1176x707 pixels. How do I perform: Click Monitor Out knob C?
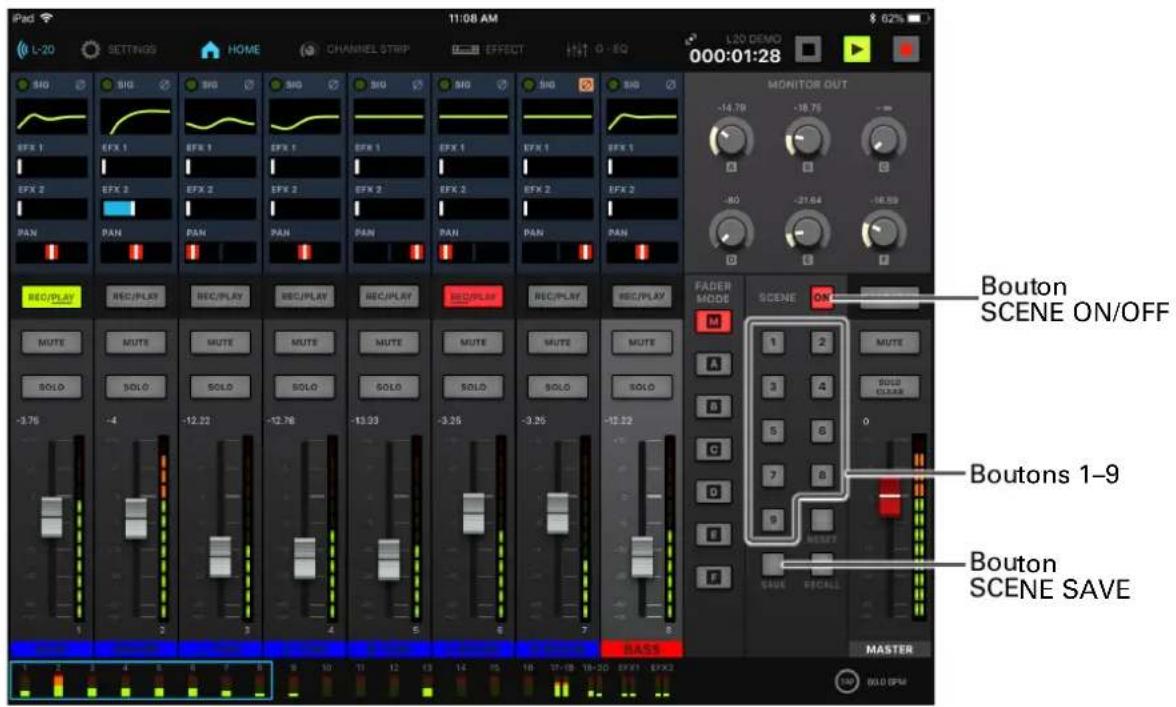884,140
